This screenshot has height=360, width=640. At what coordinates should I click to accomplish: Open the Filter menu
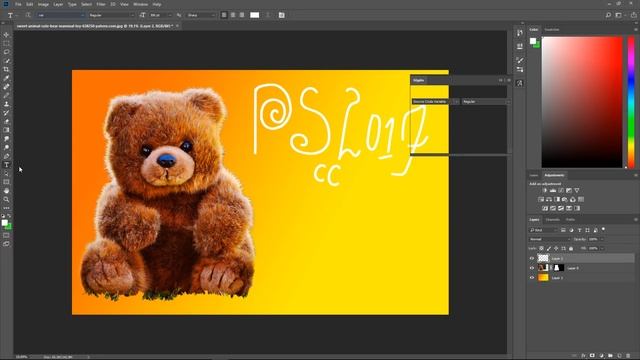tap(101, 4)
